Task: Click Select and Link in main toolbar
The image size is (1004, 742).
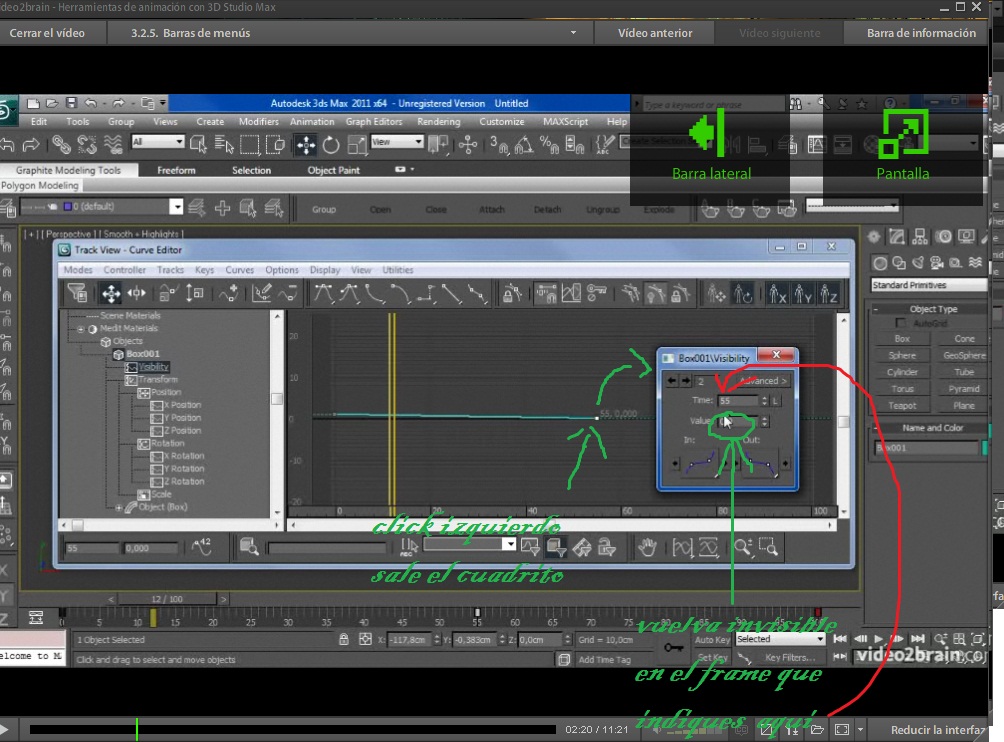Action: tap(61, 145)
